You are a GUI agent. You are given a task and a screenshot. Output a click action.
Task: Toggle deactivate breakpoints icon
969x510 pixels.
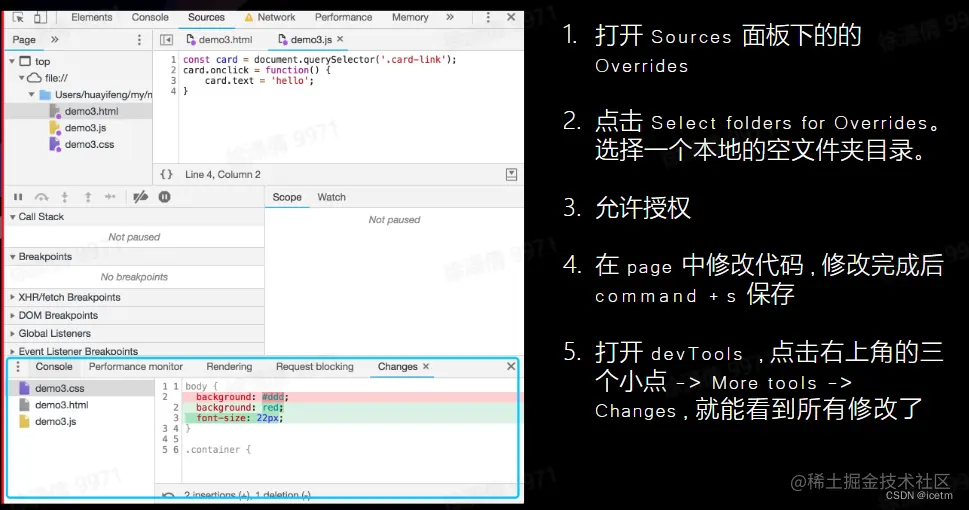tap(140, 197)
